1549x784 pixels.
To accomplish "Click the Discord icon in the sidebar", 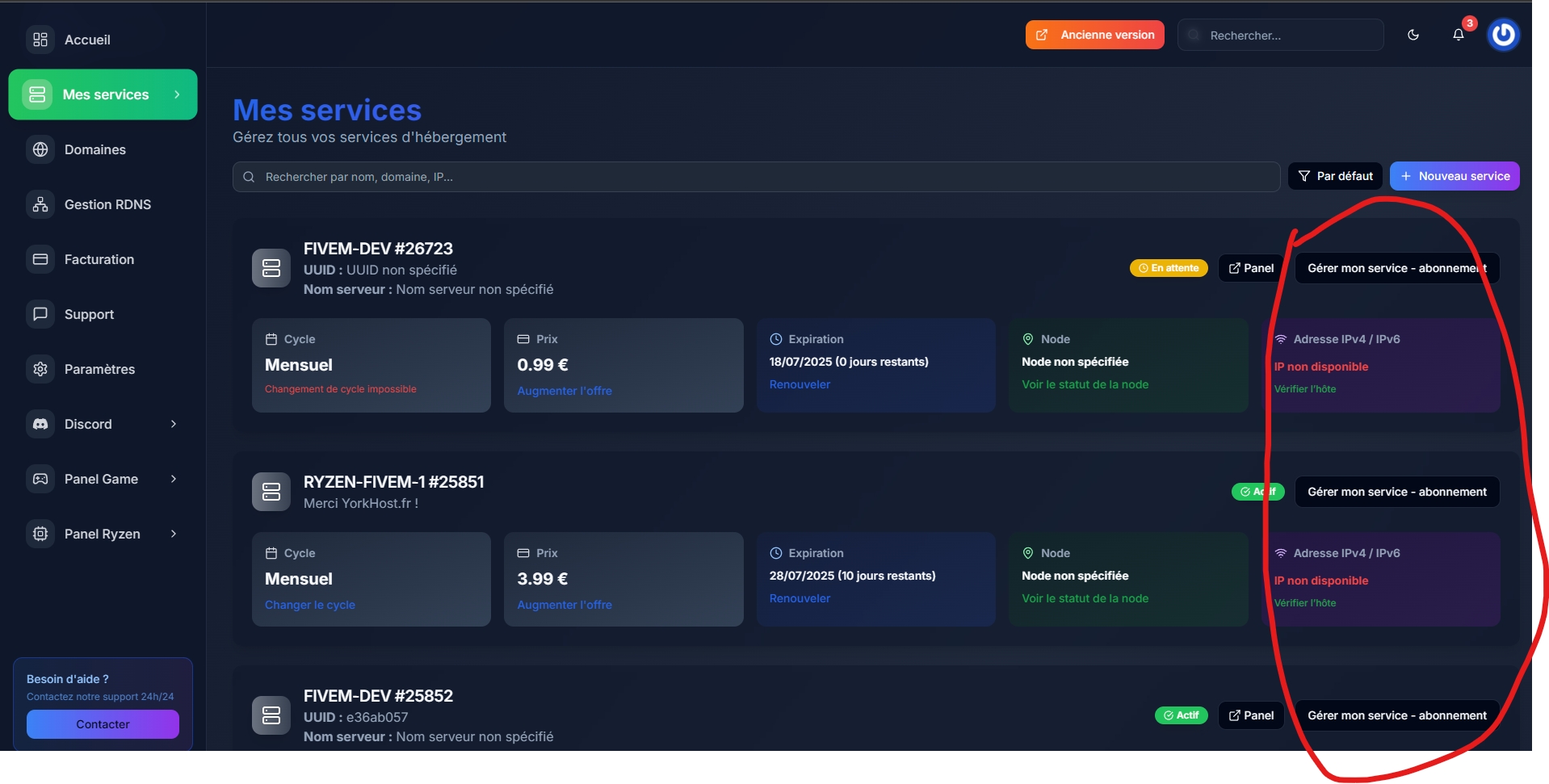I will 40,424.
